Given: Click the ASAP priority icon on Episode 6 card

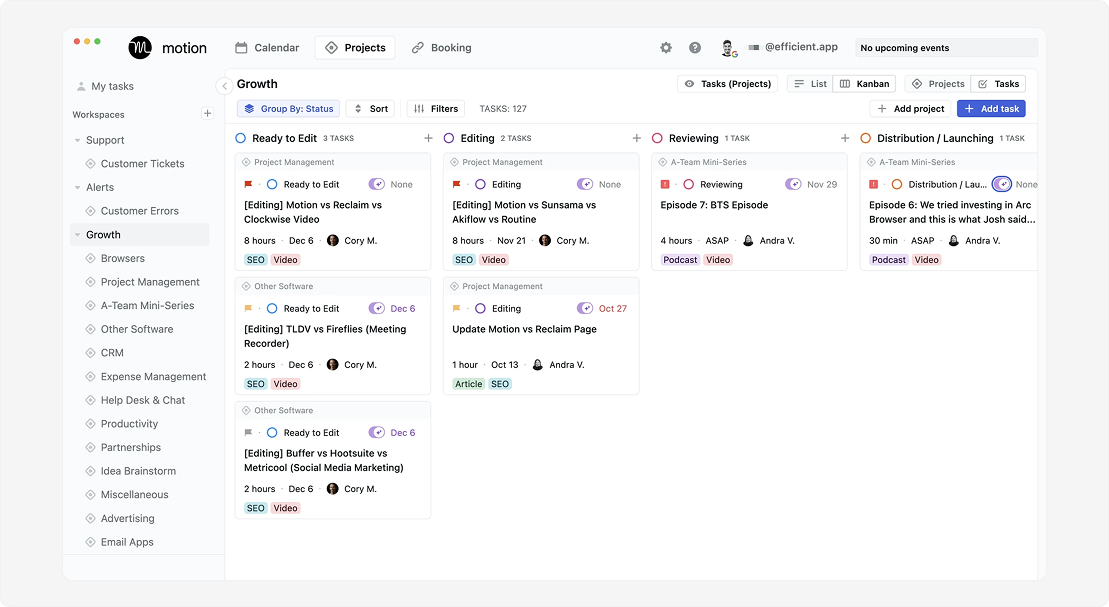Looking at the screenshot, I should 873,184.
